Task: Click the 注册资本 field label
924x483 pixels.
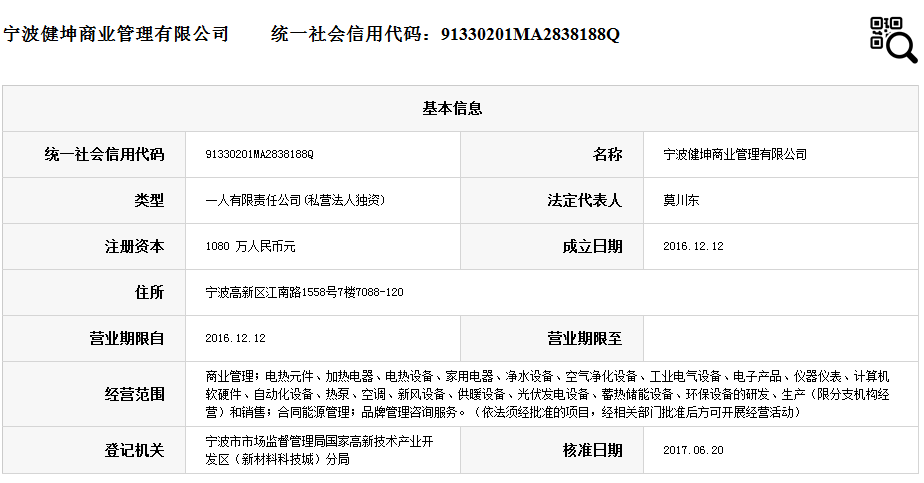Action: [x=134, y=246]
